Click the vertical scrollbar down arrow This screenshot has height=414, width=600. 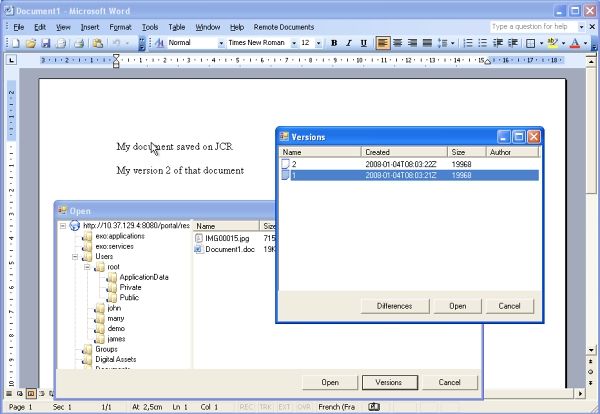pyautogui.click(x=591, y=350)
